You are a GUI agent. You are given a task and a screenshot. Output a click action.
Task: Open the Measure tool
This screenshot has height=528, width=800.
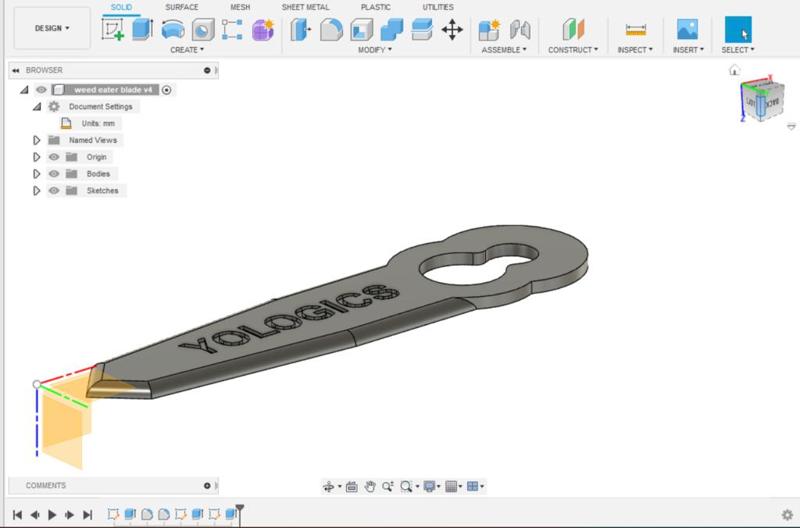pyautogui.click(x=636, y=30)
